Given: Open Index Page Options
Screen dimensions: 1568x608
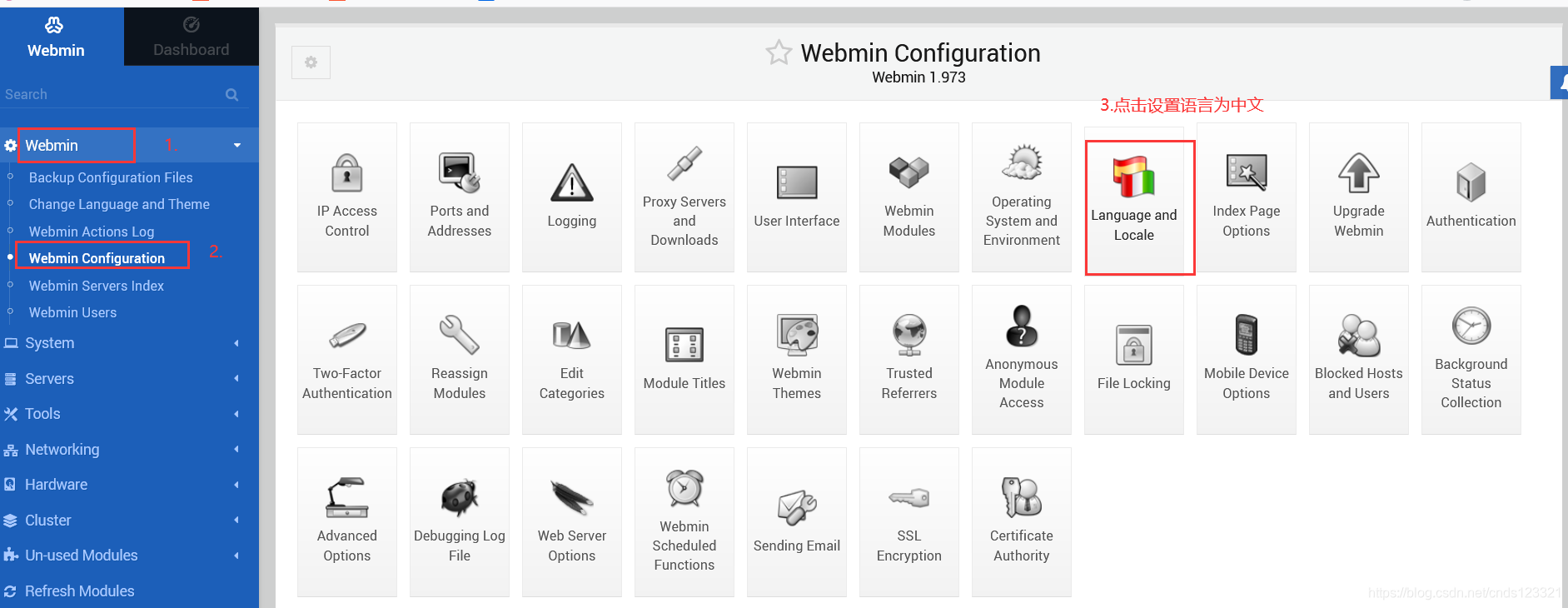Looking at the screenshot, I should (1247, 197).
